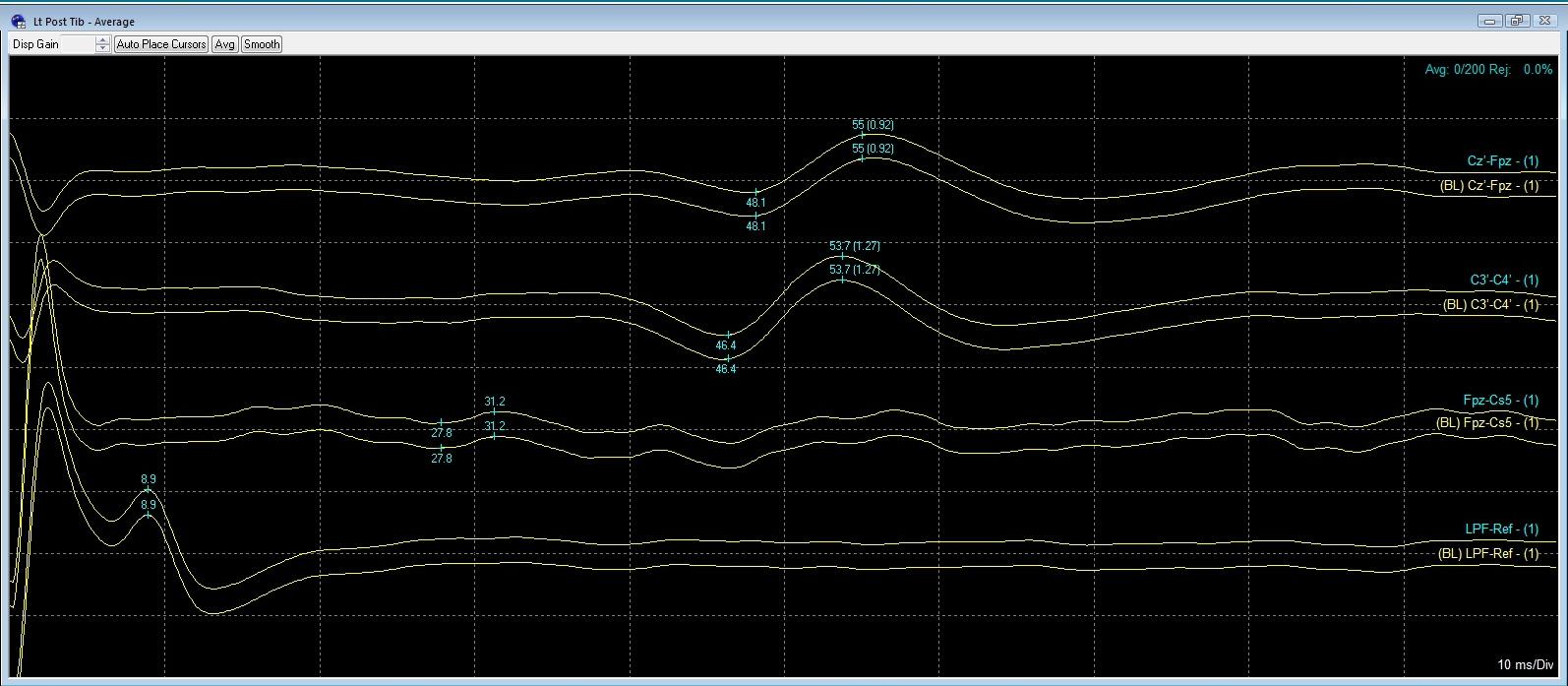Select the Cz'-Fpz - (1) trace label
1568x686 pixels.
pyautogui.click(x=1502, y=161)
